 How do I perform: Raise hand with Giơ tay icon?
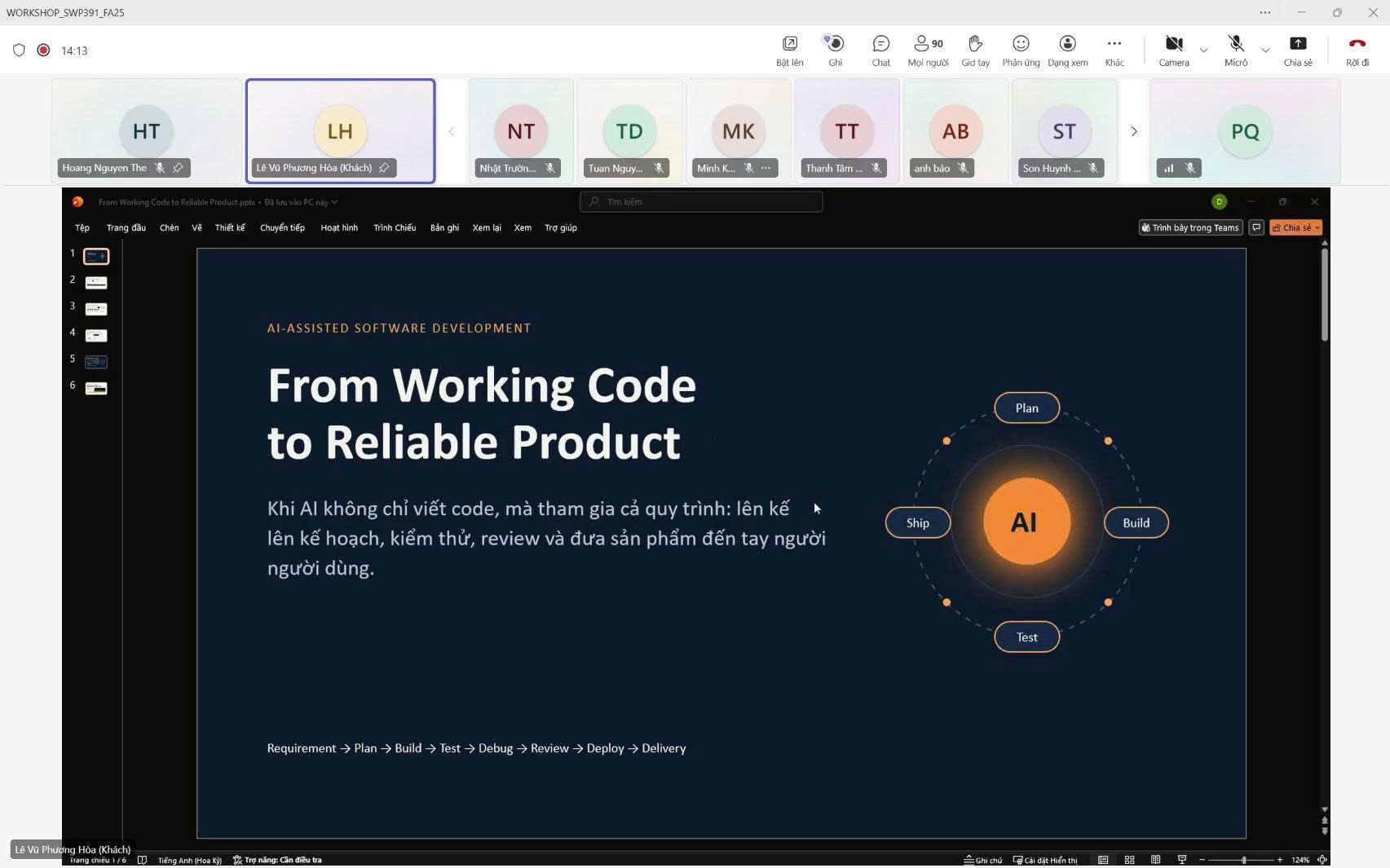tap(975, 50)
